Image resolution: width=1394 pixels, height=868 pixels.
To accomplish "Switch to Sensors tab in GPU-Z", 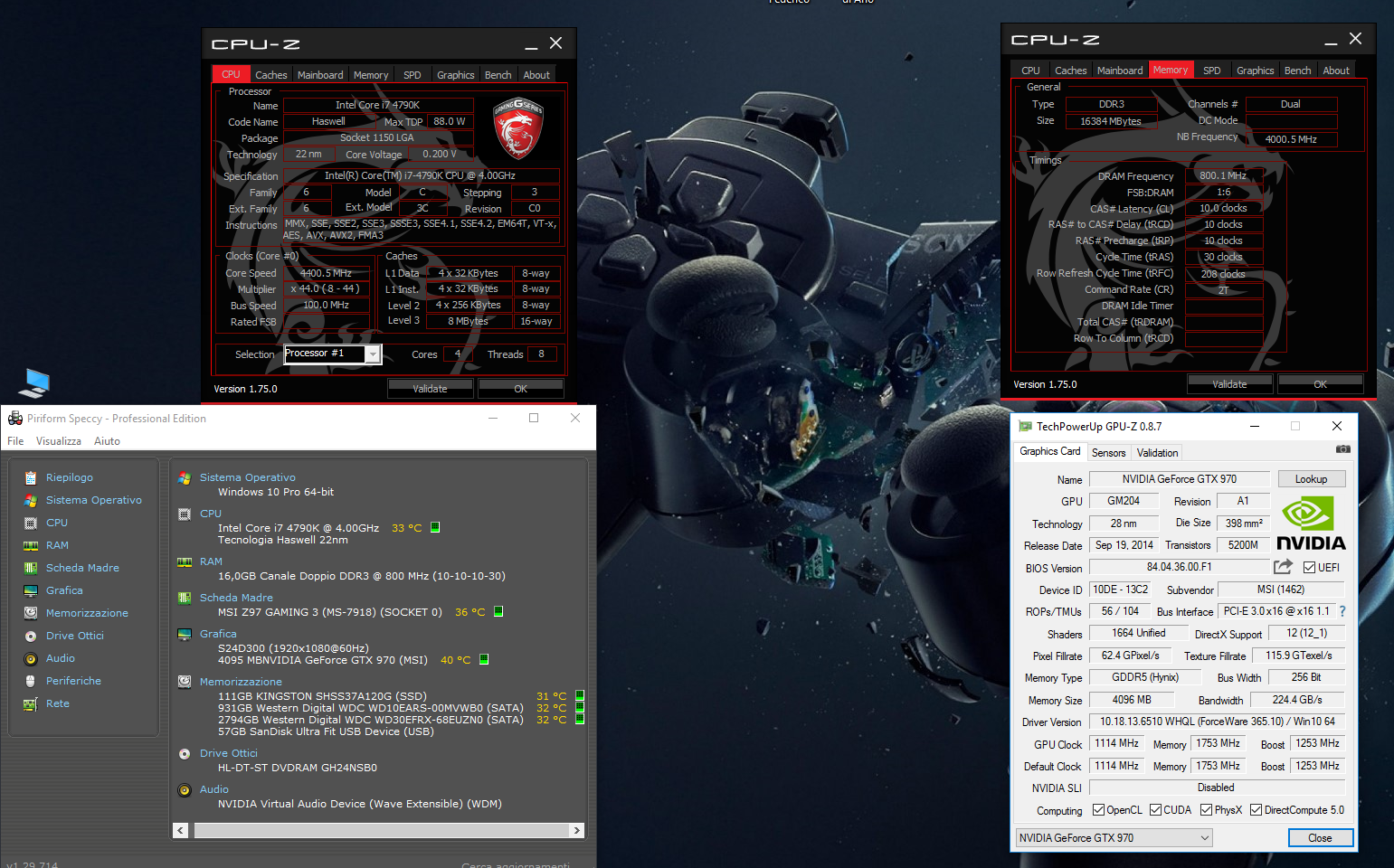I will [x=1108, y=453].
